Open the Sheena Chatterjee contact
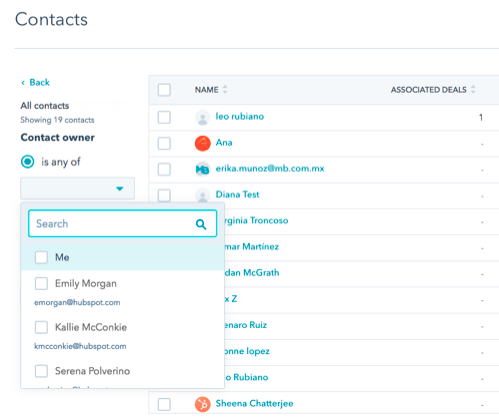499x419 pixels. click(x=254, y=404)
